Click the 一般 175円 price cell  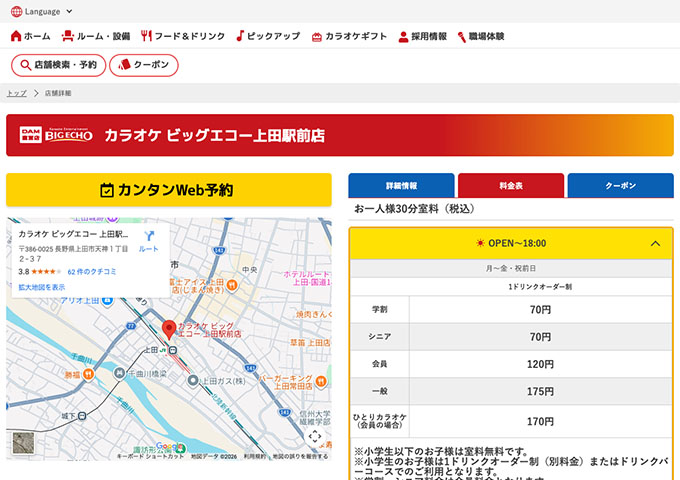pos(540,392)
